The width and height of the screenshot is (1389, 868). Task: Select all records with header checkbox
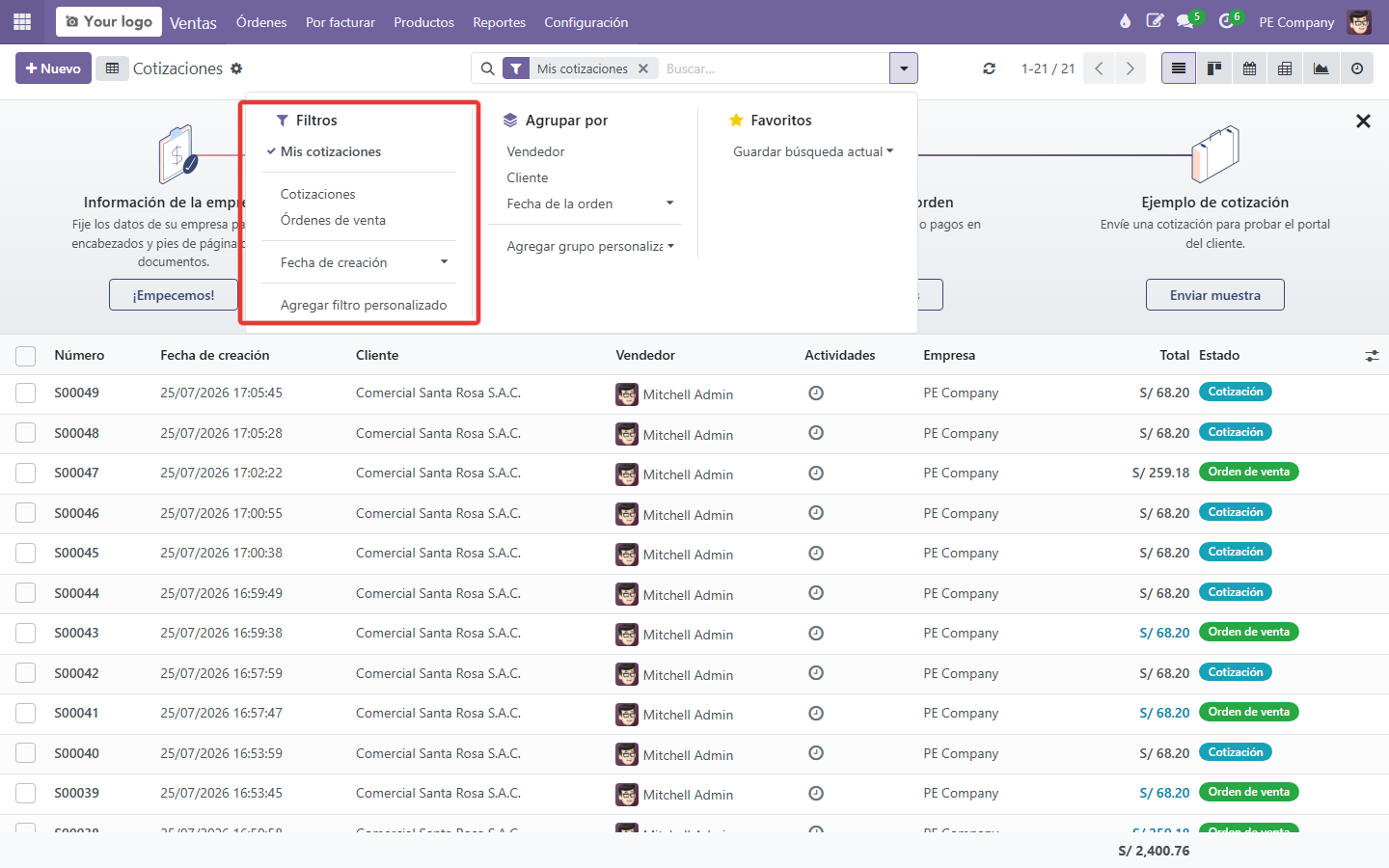26,356
